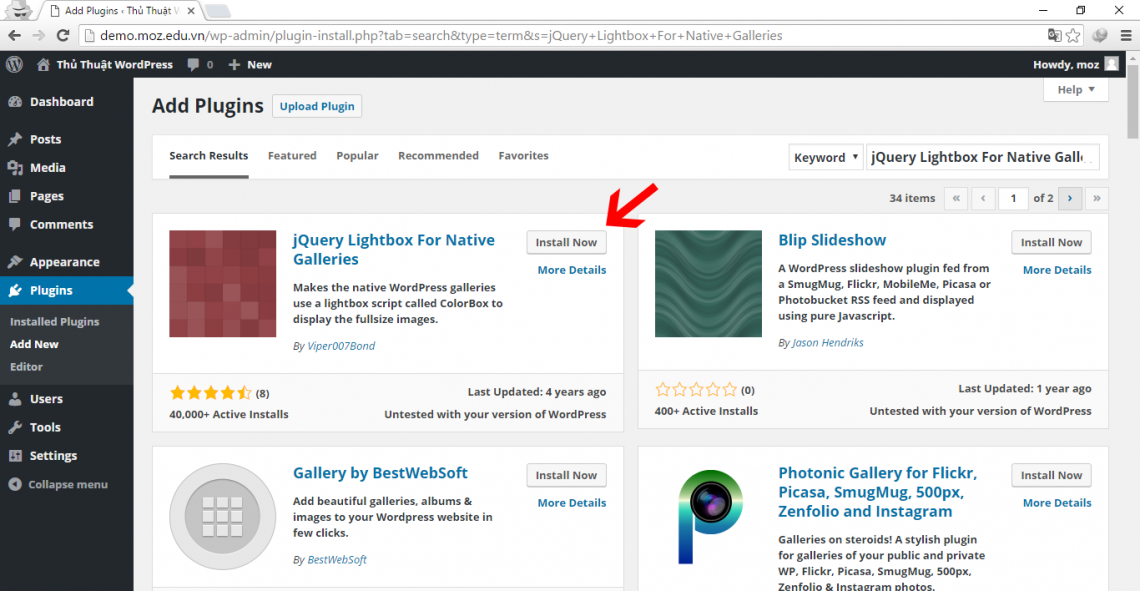The image size is (1140, 591).
Task: Select the Settings wrench icon
Action: 16,455
